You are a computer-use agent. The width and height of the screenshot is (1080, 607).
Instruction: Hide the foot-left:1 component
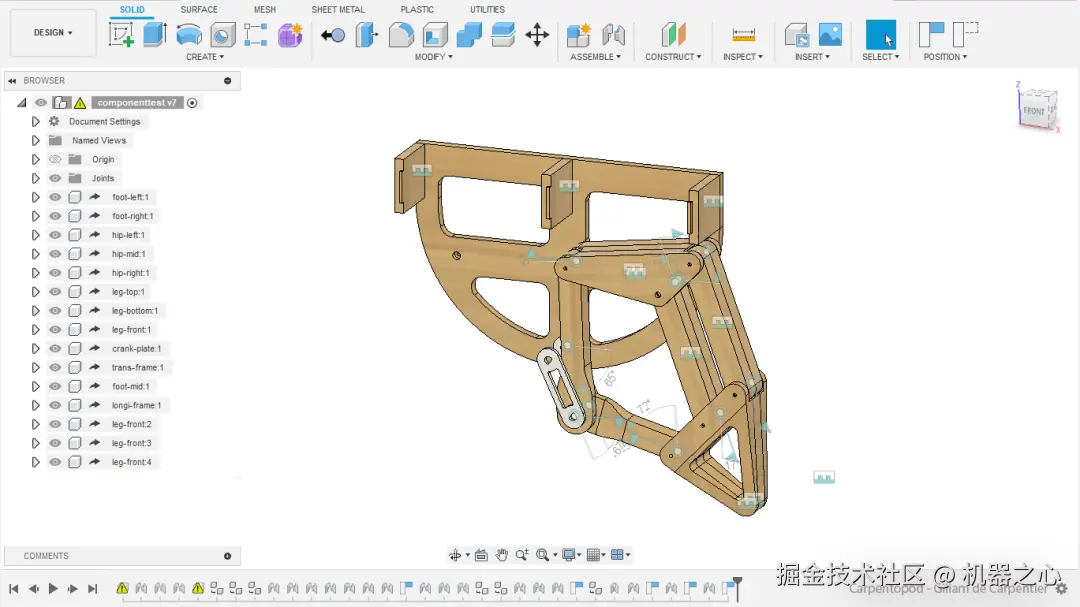55,197
